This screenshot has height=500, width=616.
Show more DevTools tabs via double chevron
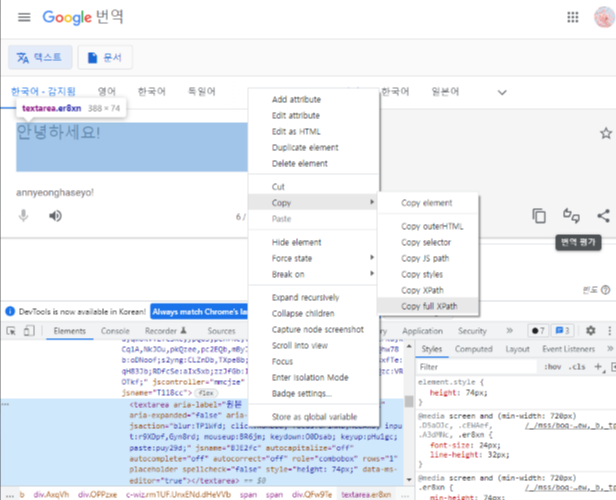pos(510,330)
